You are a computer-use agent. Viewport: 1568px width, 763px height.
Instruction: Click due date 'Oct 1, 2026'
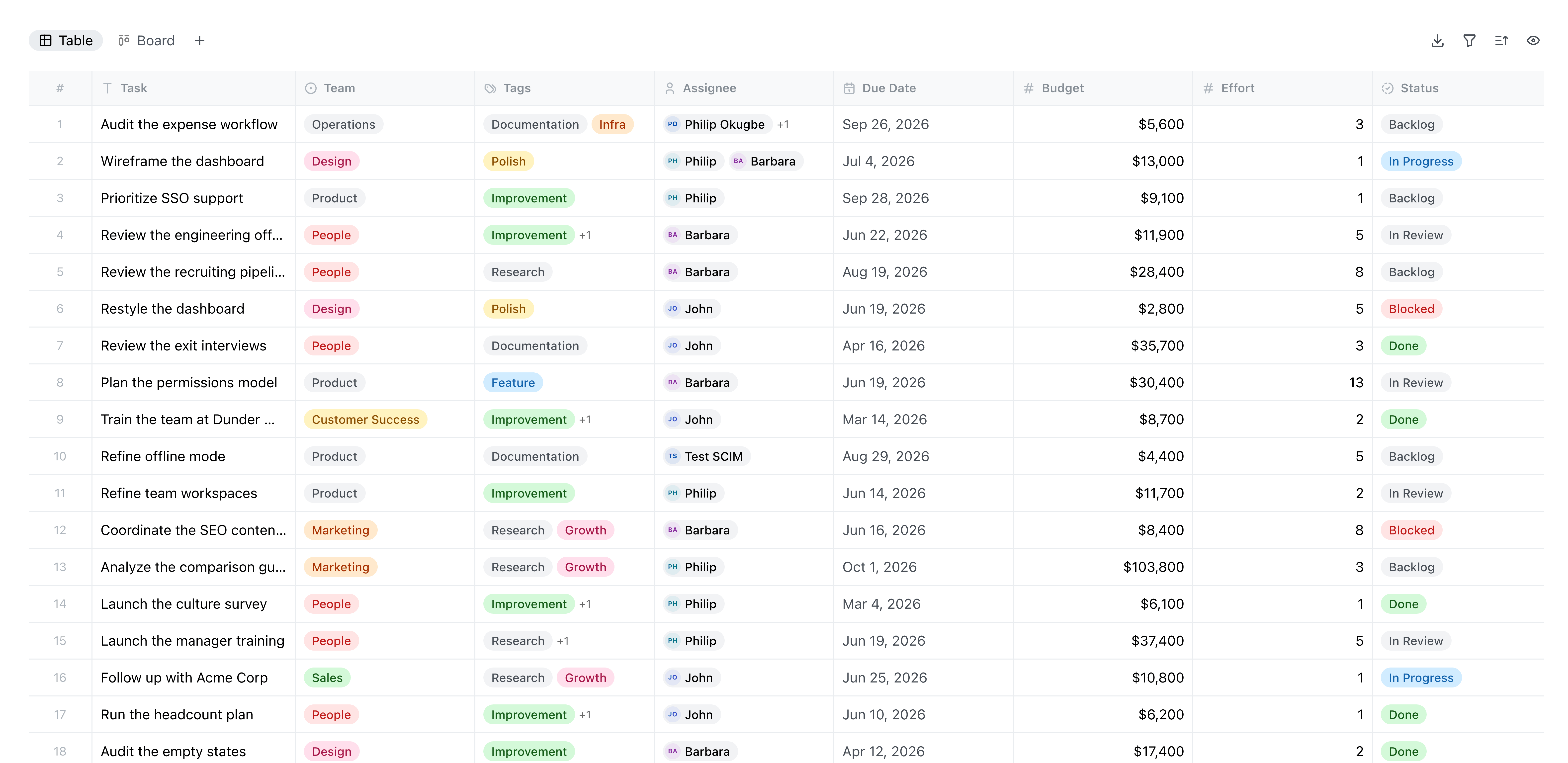point(879,567)
